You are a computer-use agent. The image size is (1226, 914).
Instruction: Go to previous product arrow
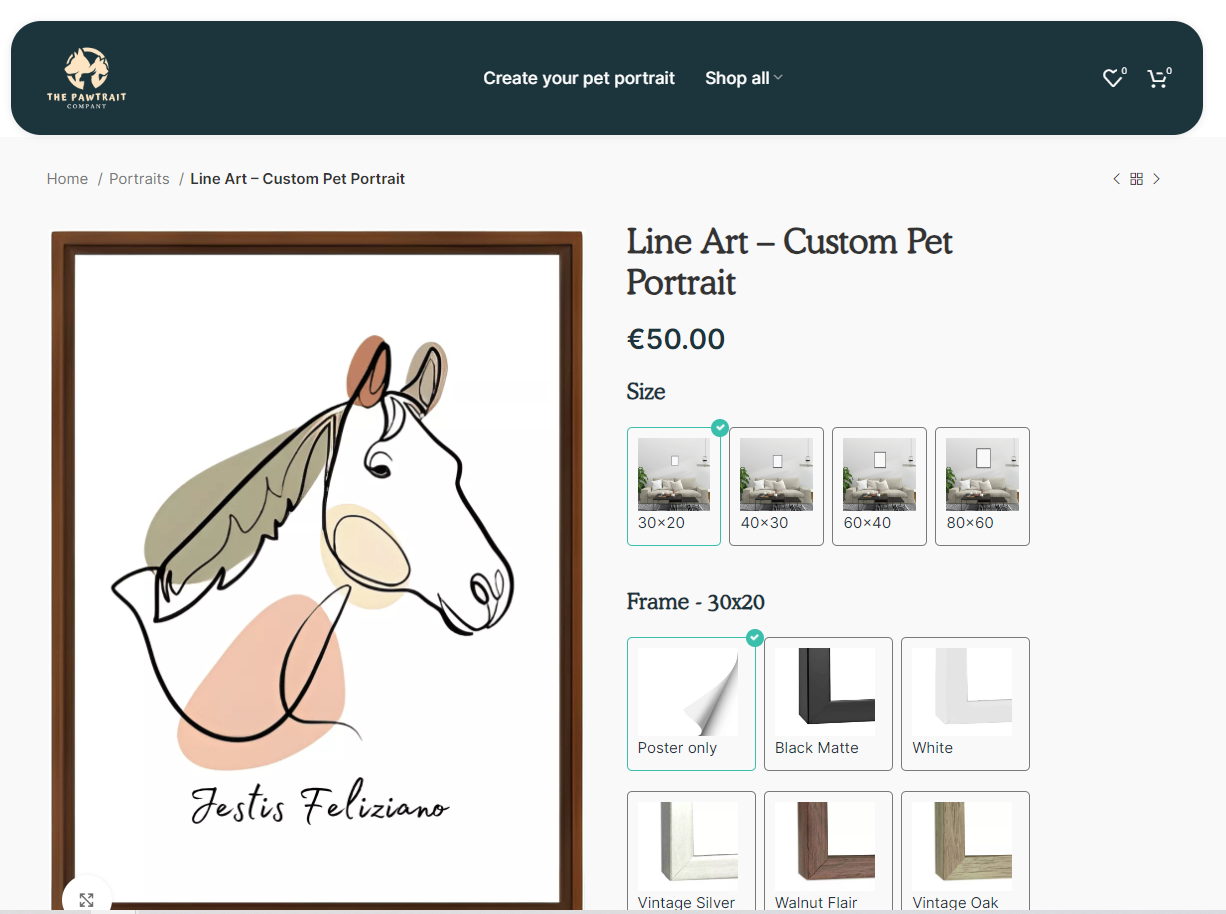(1116, 179)
